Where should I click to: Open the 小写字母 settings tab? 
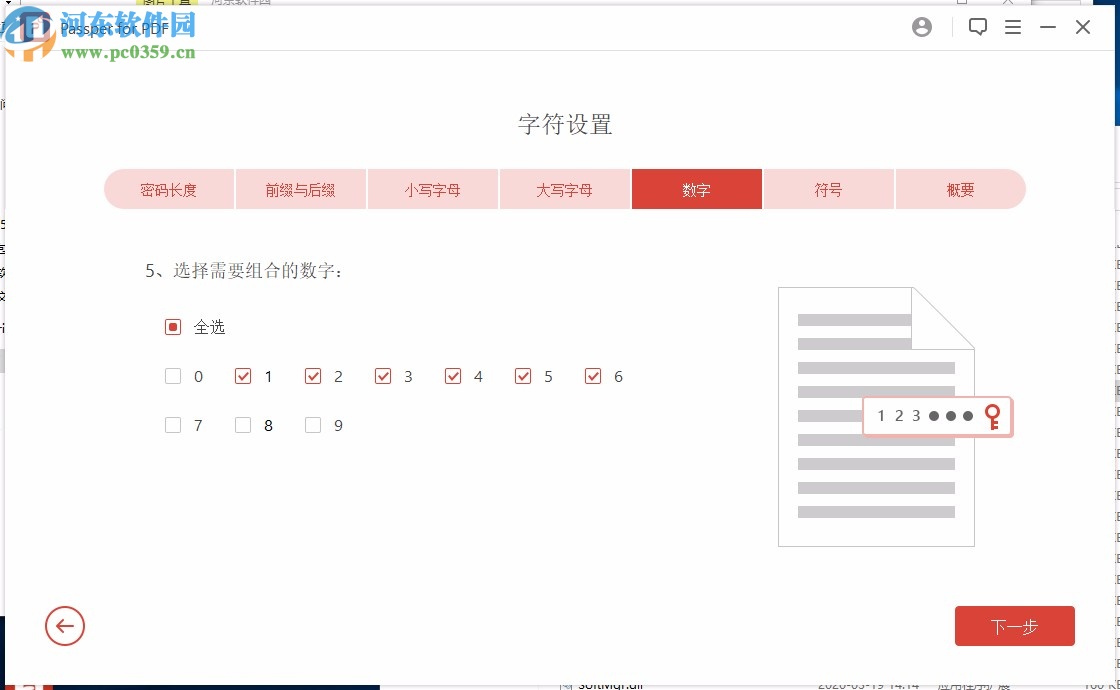tap(433, 189)
